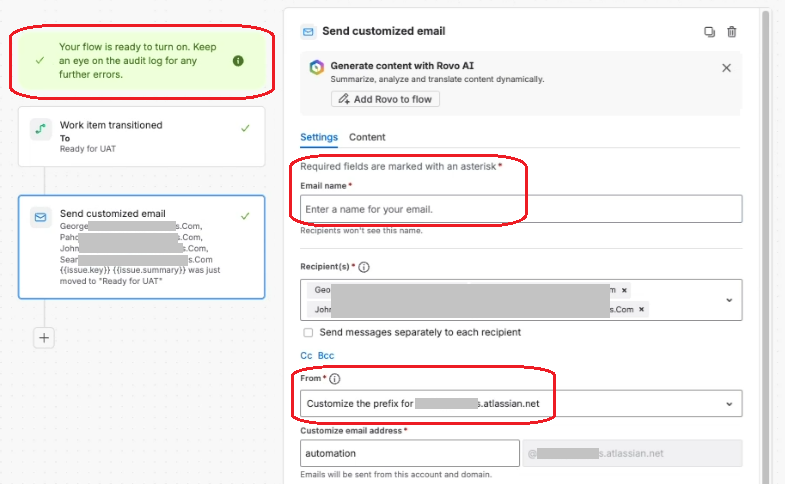Click the Rovo AI hexagon logo
Viewport: 785px width, 484px height.
[316, 67]
